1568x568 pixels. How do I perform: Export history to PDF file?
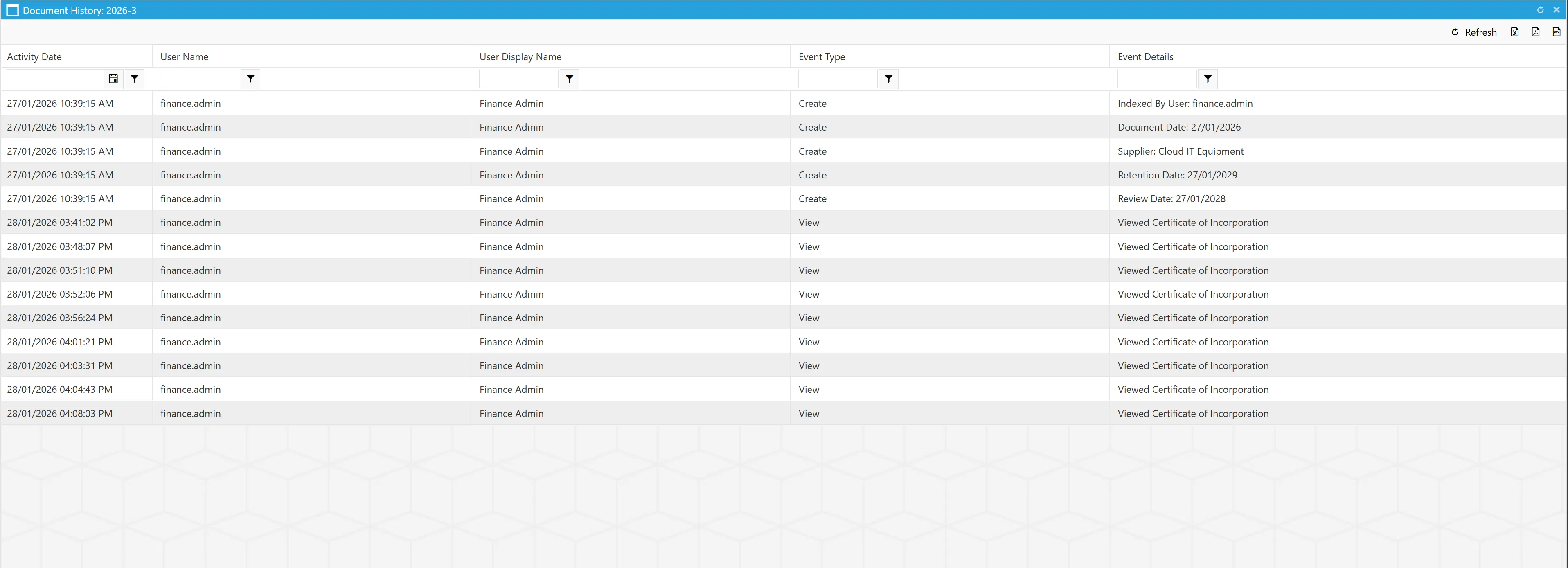tap(1536, 32)
